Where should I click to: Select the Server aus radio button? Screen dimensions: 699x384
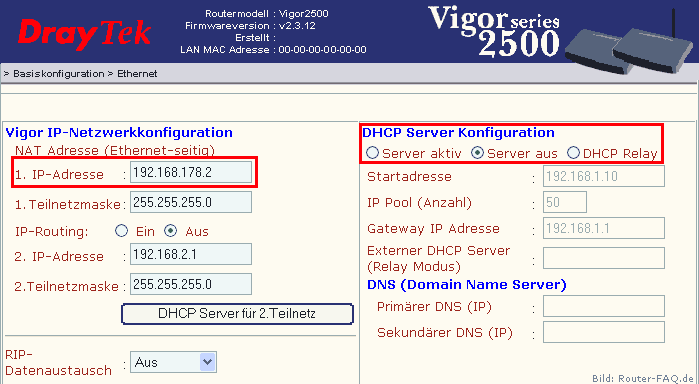pos(477,153)
